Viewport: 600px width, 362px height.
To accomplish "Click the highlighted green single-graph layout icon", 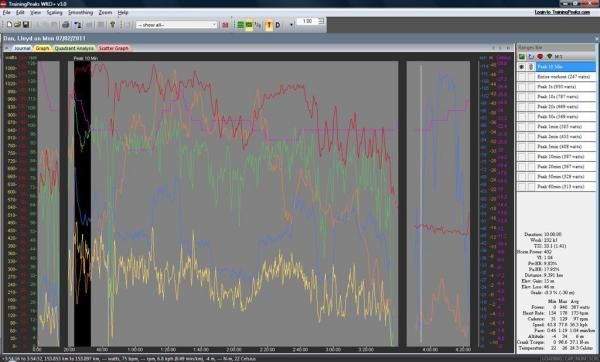I will [x=249, y=25].
